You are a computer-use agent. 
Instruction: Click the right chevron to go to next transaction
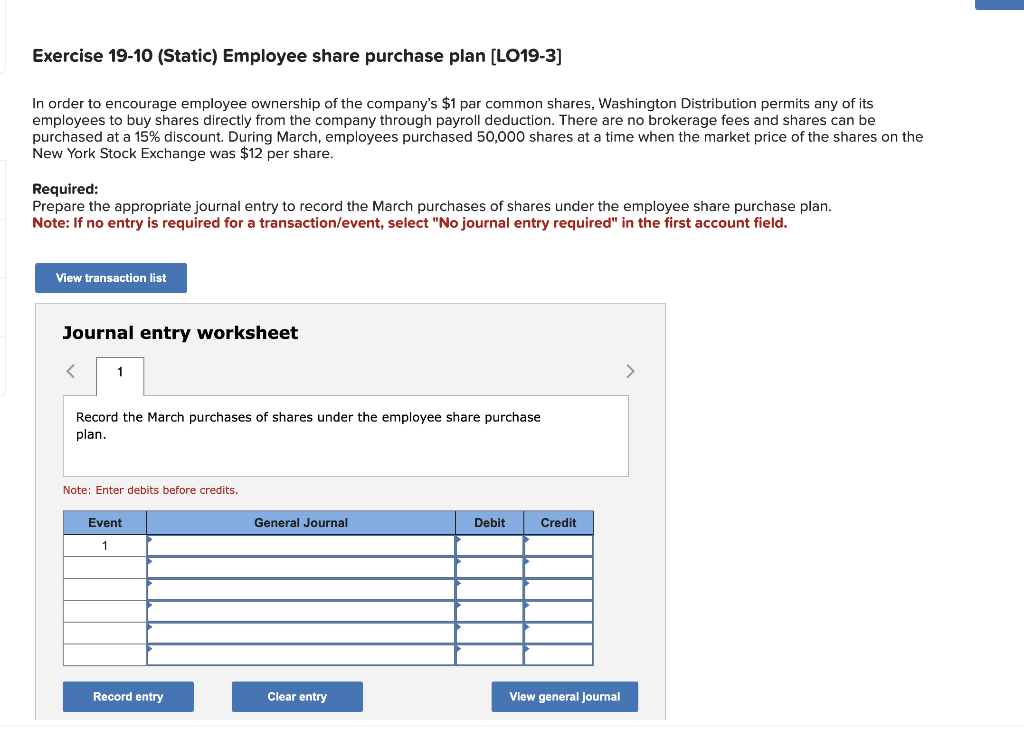click(630, 371)
